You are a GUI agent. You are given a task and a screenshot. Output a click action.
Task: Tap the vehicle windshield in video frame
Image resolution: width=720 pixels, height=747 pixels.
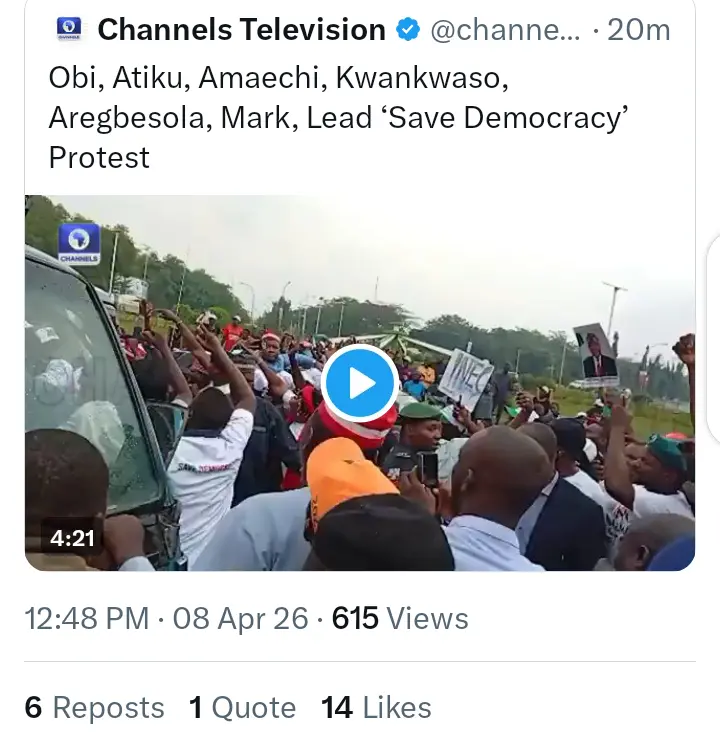pos(70,380)
